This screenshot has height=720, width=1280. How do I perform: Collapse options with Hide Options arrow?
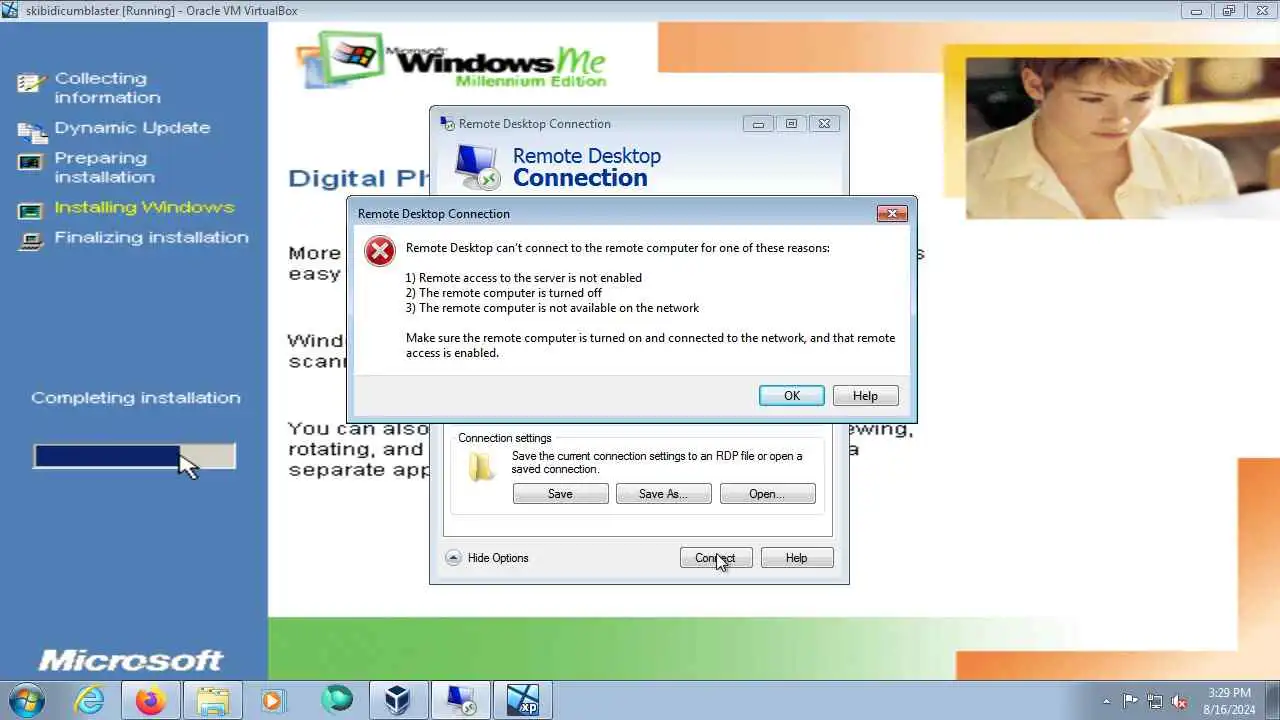click(454, 558)
